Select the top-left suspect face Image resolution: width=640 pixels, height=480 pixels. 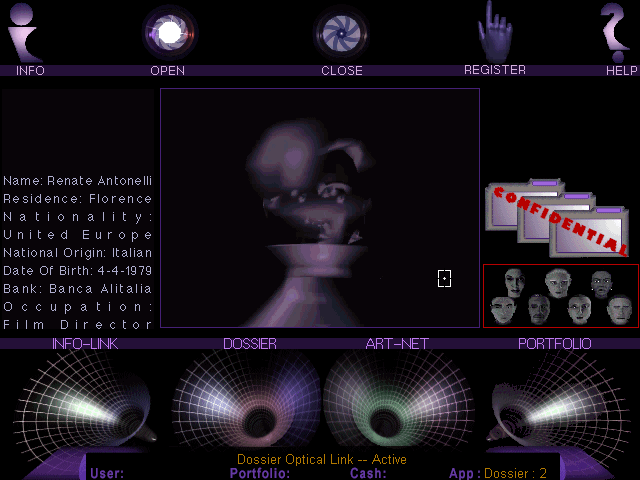(515, 282)
